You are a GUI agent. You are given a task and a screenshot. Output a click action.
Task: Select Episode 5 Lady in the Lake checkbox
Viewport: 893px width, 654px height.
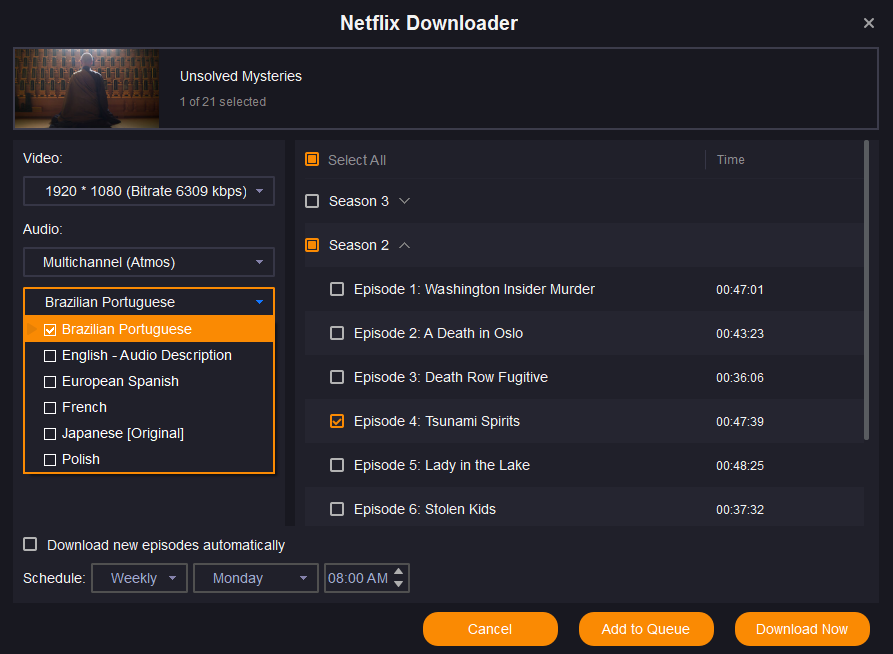[x=337, y=465]
